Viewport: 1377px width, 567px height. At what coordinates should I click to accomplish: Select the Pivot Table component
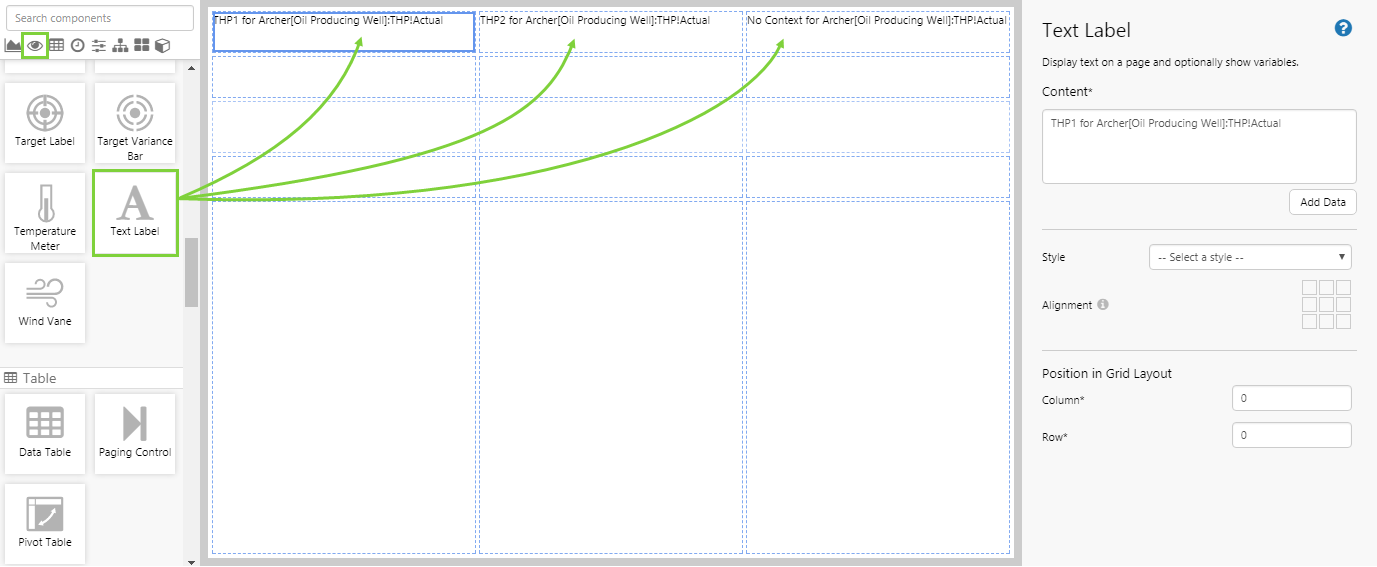45,523
